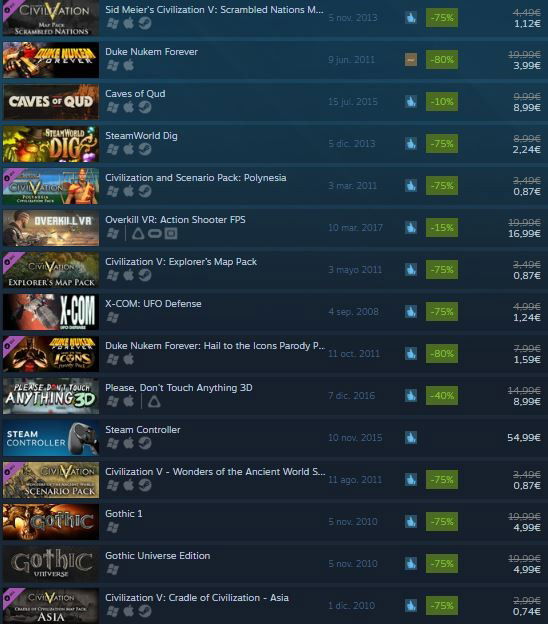Click the Mac icon under Duke Nukem Forever
The width and height of the screenshot is (548, 624).
click(129, 65)
